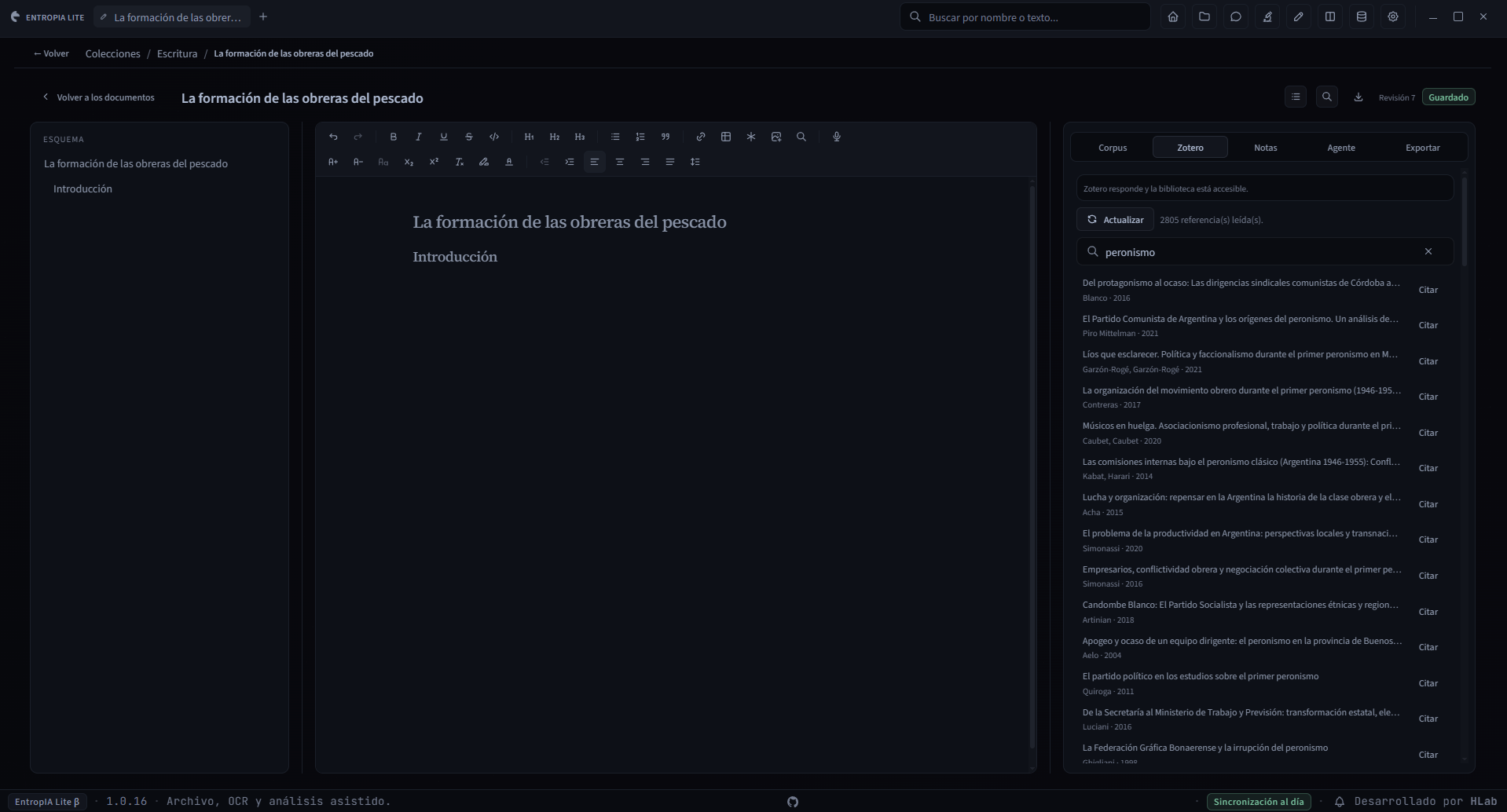Image resolution: width=1507 pixels, height=812 pixels.
Task: Select the Zotero tab
Action: click(x=1190, y=148)
